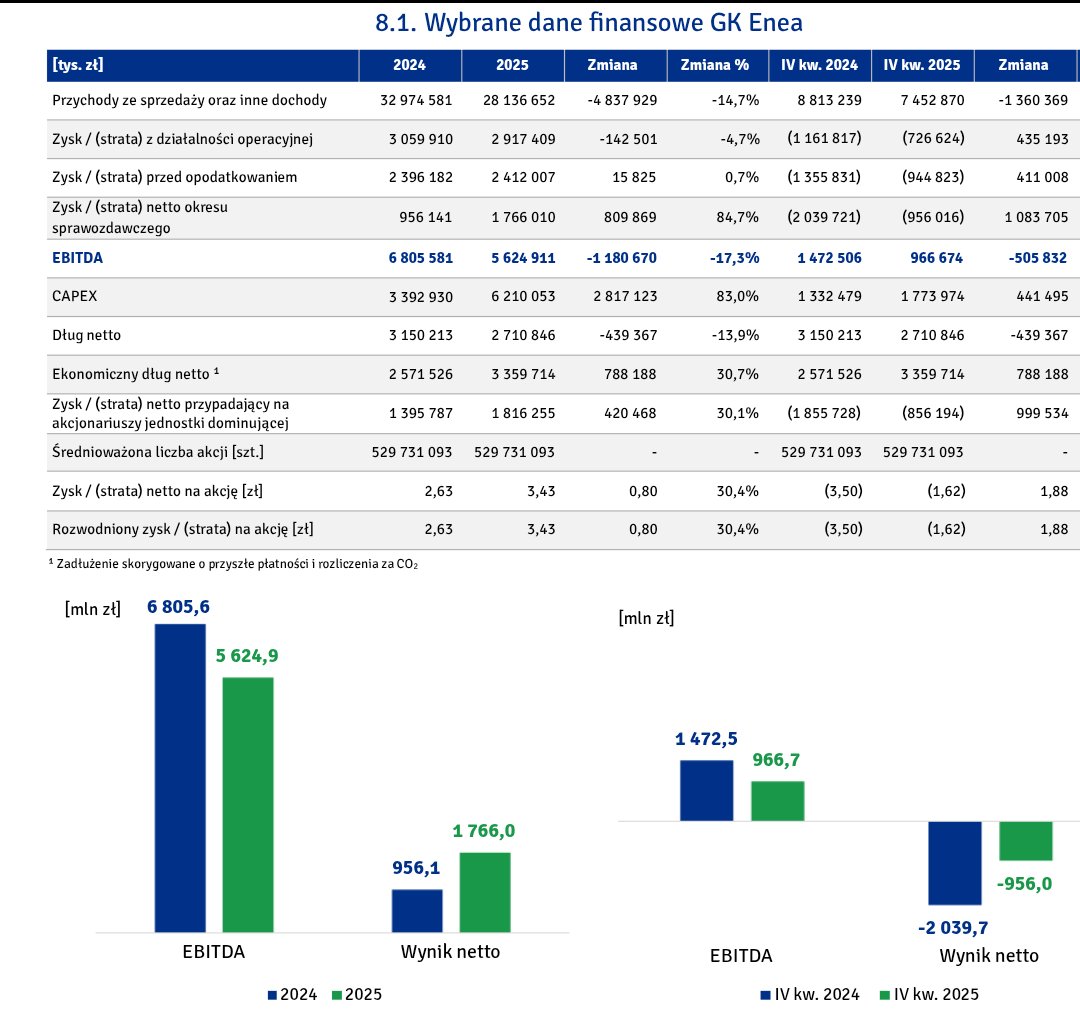This screenshot has width=1080, height=1014.
Task: Click the value '(1 161 817)'
Action: tap(824, 138)
